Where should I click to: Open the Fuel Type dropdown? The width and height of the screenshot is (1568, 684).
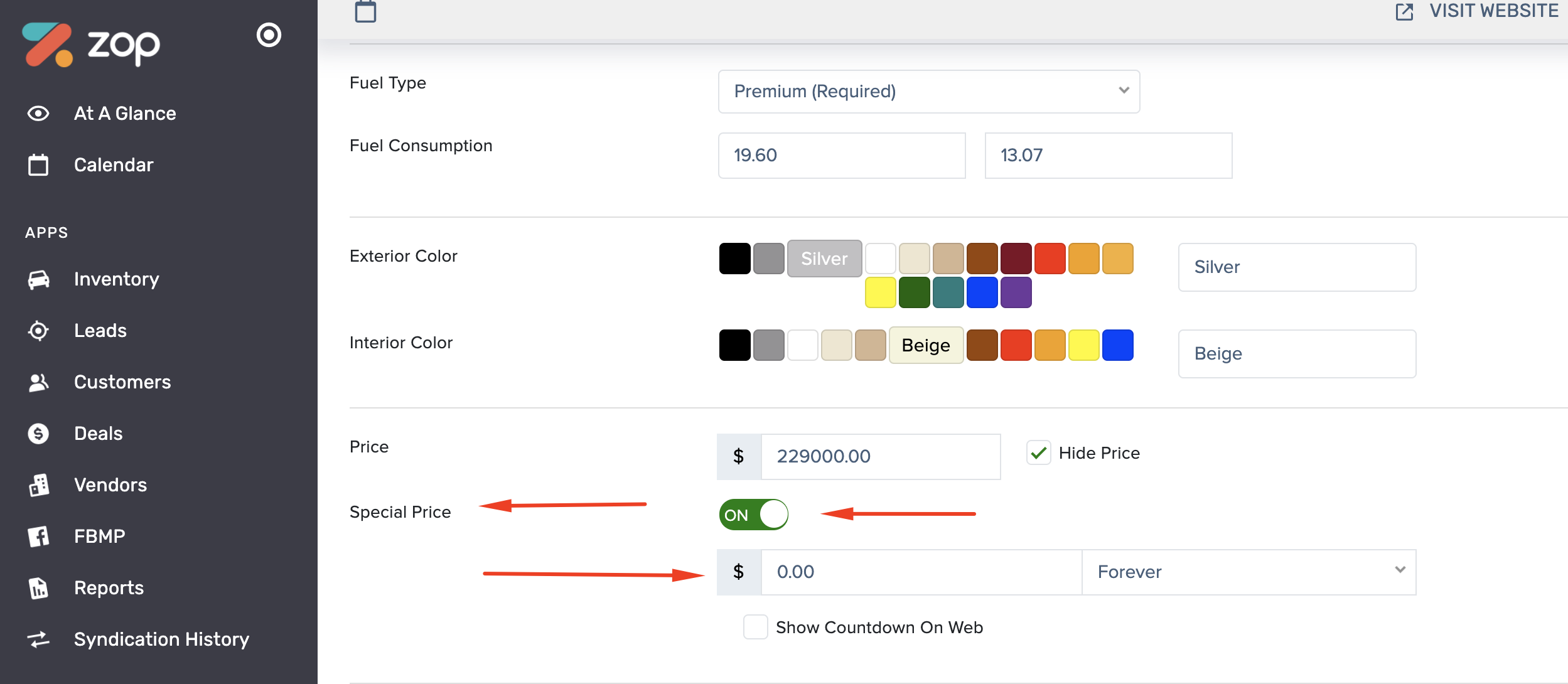[928, 92]
